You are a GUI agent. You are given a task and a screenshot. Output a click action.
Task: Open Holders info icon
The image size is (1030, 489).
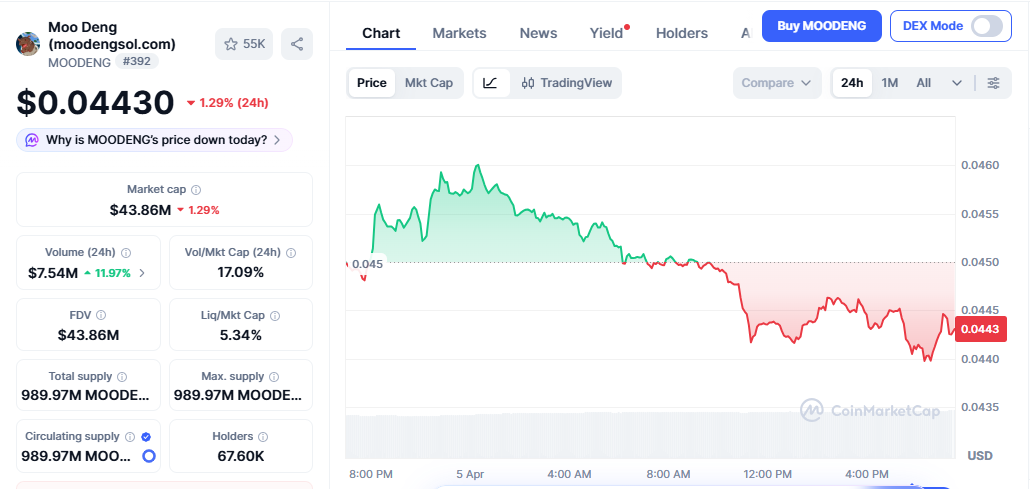click(x=263, y=436)
